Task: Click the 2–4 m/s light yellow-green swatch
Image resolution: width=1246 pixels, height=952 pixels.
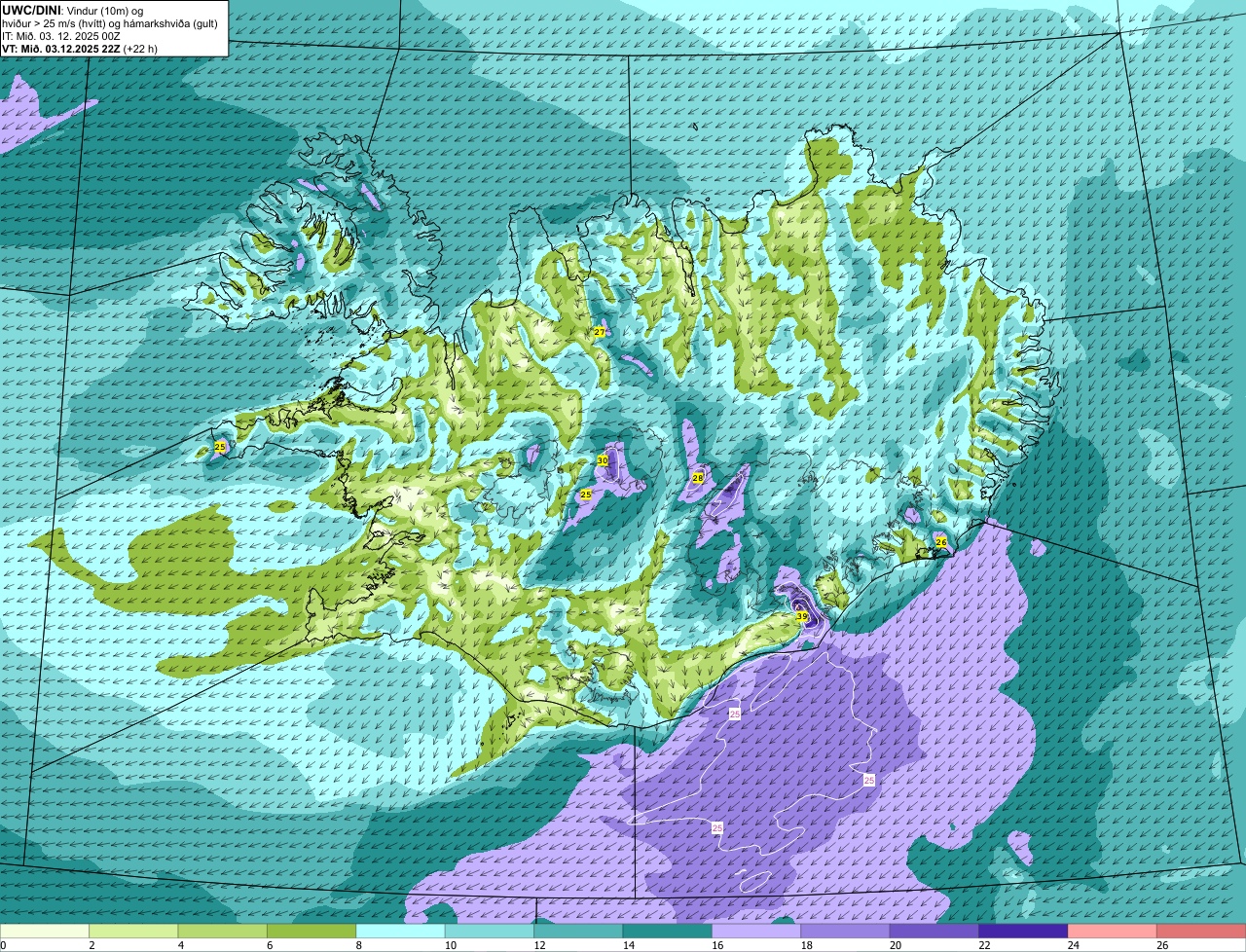Action: tap(133, 932)
